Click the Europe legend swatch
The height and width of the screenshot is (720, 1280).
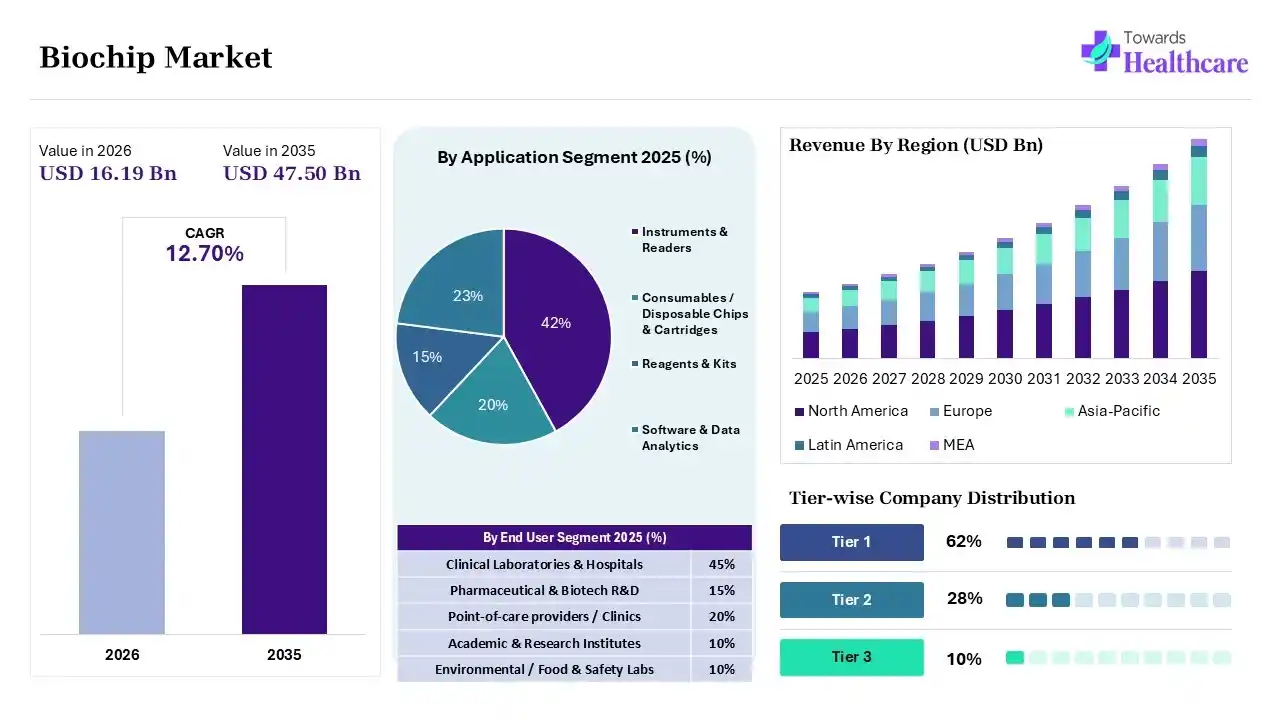coord(934,412)
